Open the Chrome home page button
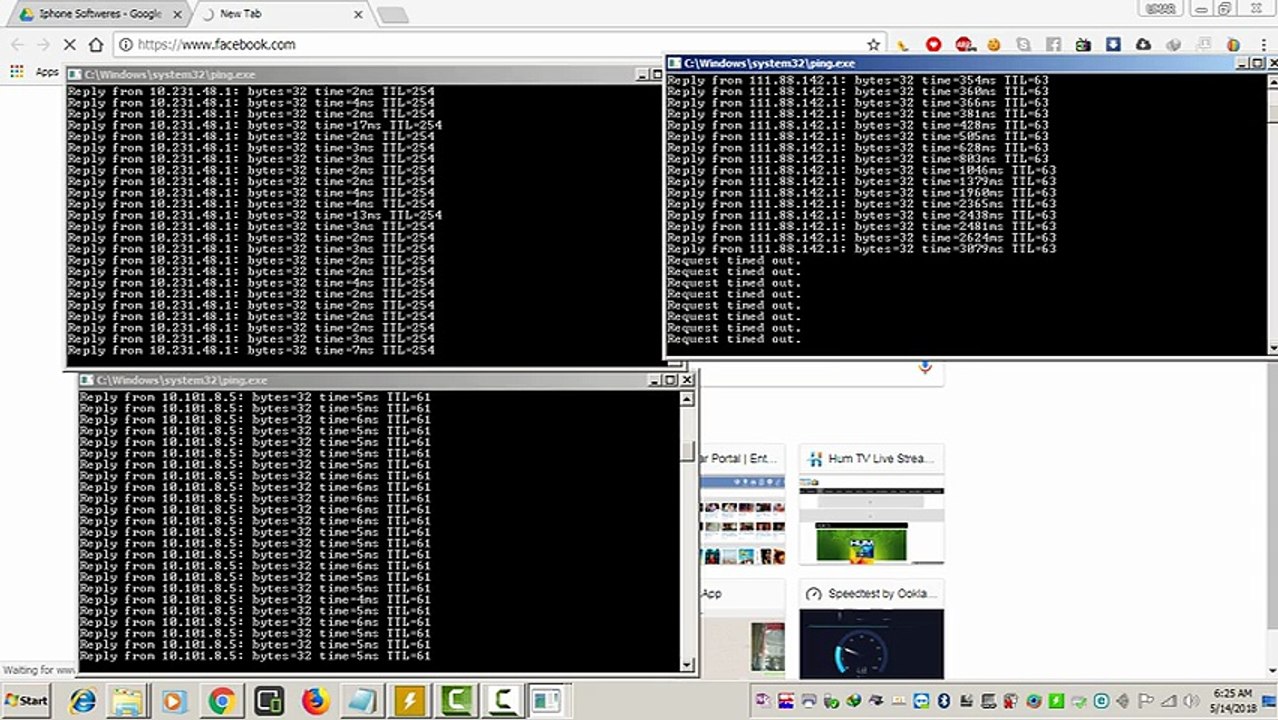 [96, 45]
